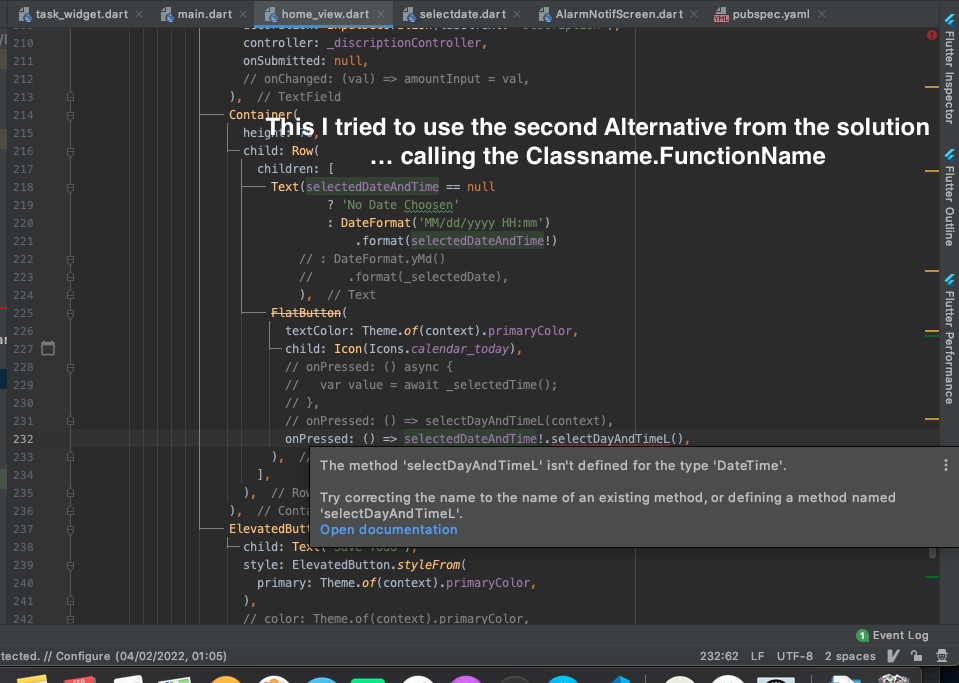959x683 pixels.
Task: Click the underlined selectDayAndTimeL method call
Action: click(x=610, y=439)
